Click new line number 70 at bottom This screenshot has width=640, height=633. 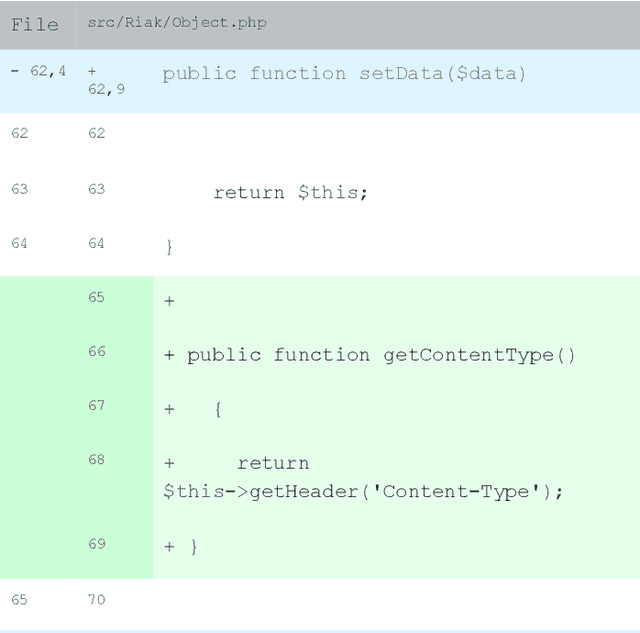96,599
